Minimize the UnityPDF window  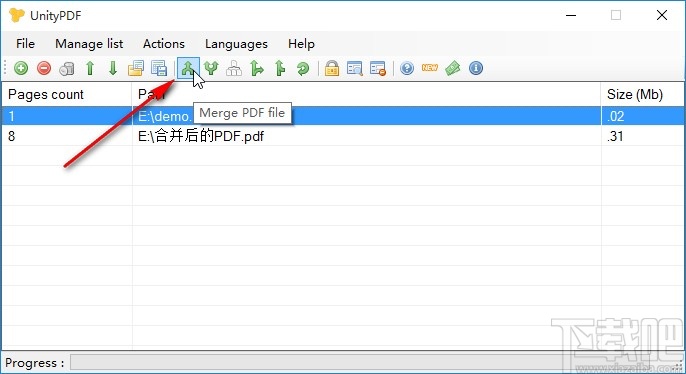571,15
